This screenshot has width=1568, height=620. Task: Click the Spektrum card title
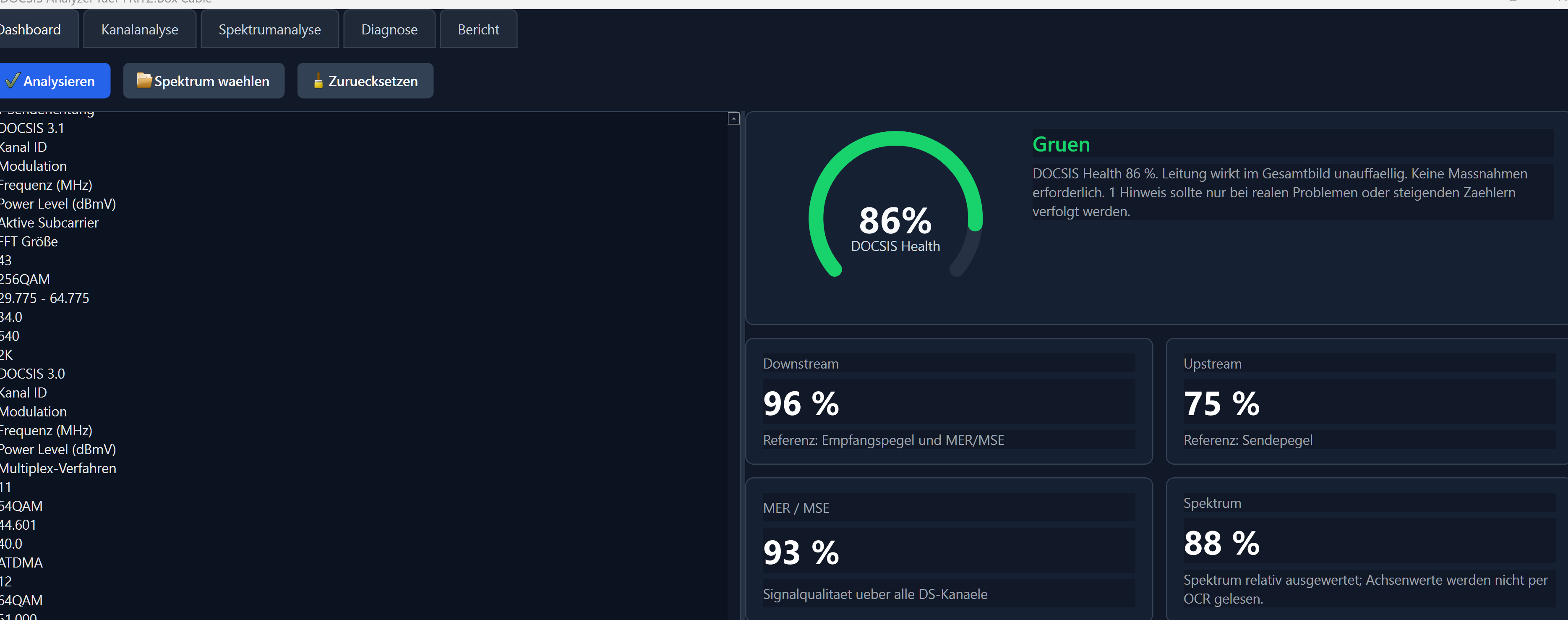[x=1212, y=503]
